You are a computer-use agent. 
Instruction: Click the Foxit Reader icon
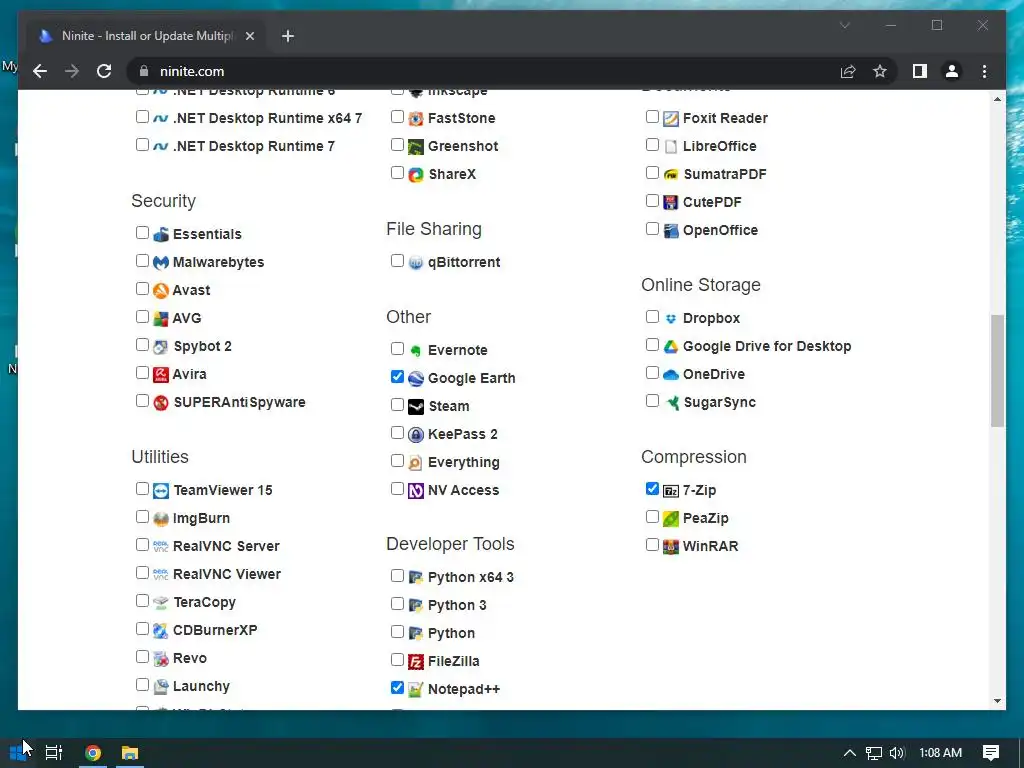[x=671, y=119]
